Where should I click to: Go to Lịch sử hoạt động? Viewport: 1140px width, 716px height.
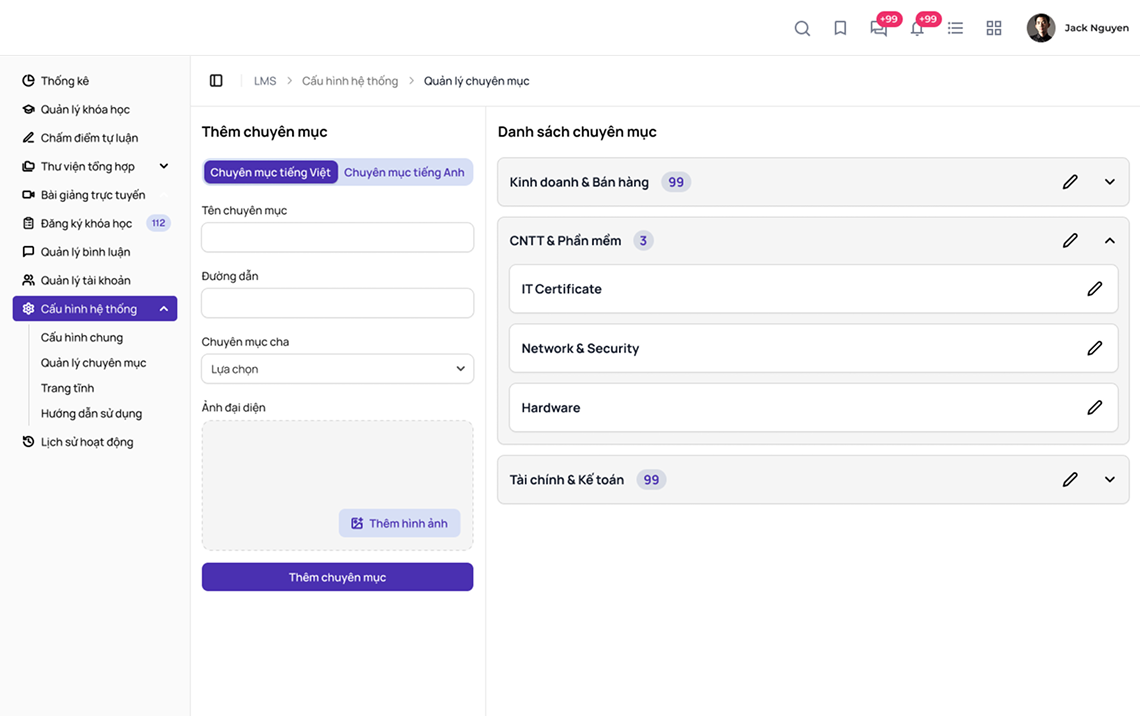(86, 442)
